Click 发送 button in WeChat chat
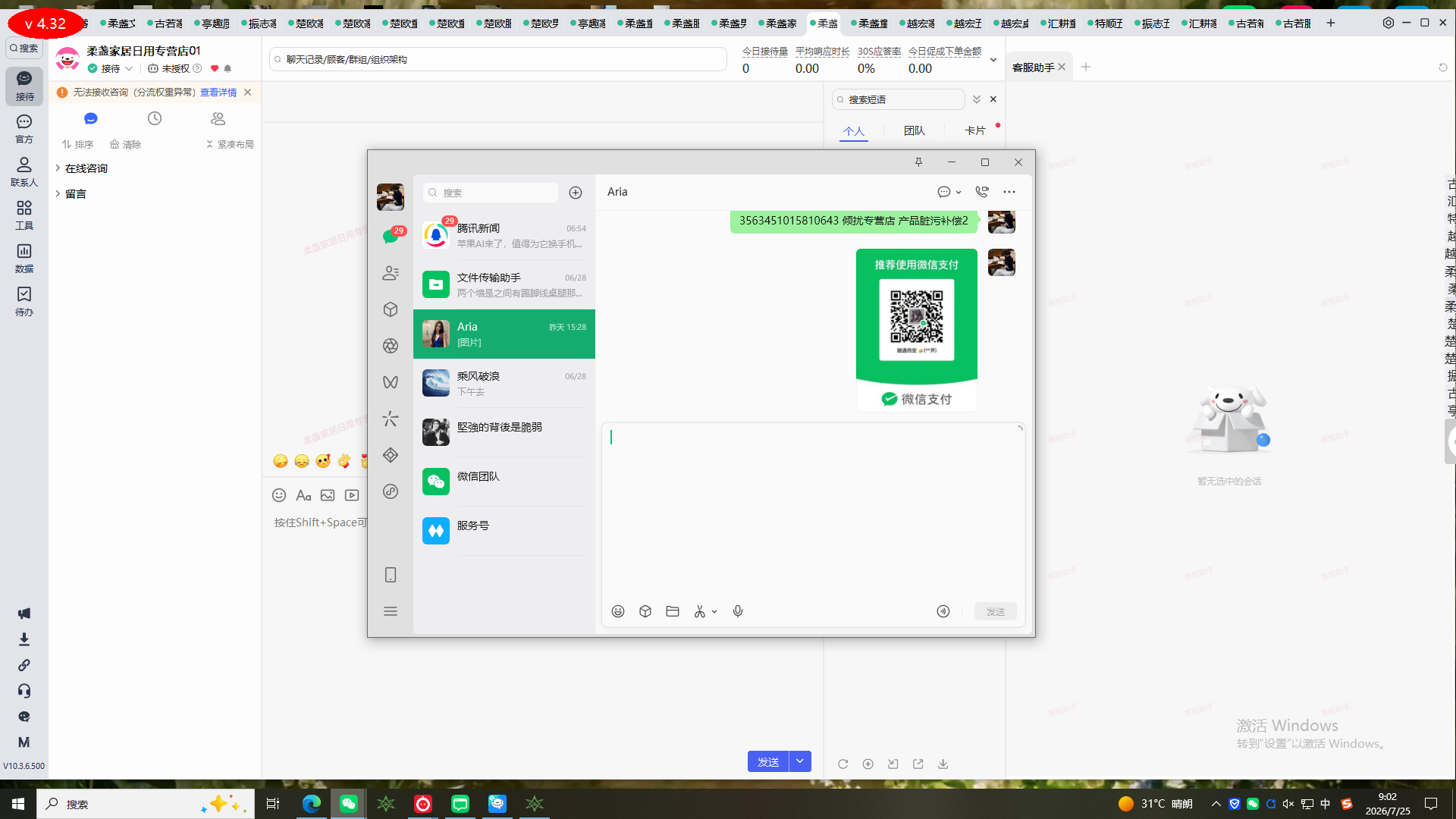The height and width of the screenshot is (819, 1456). pos(995,611)
